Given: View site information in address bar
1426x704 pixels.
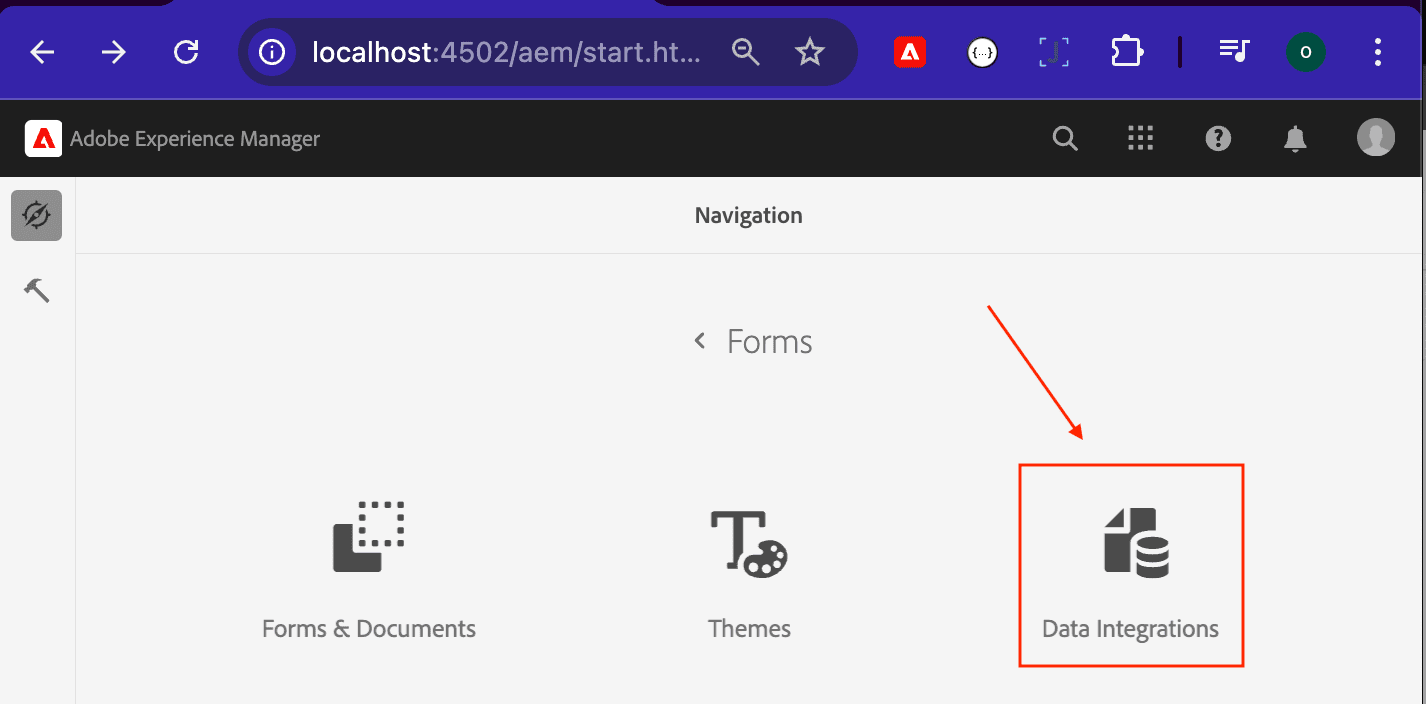Looking at the screenshot, I should [x=272, y=52].
